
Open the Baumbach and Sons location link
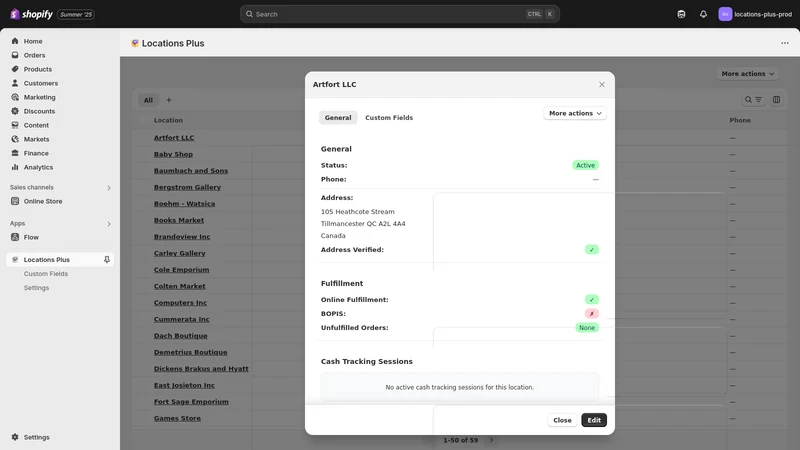(191, 171)
